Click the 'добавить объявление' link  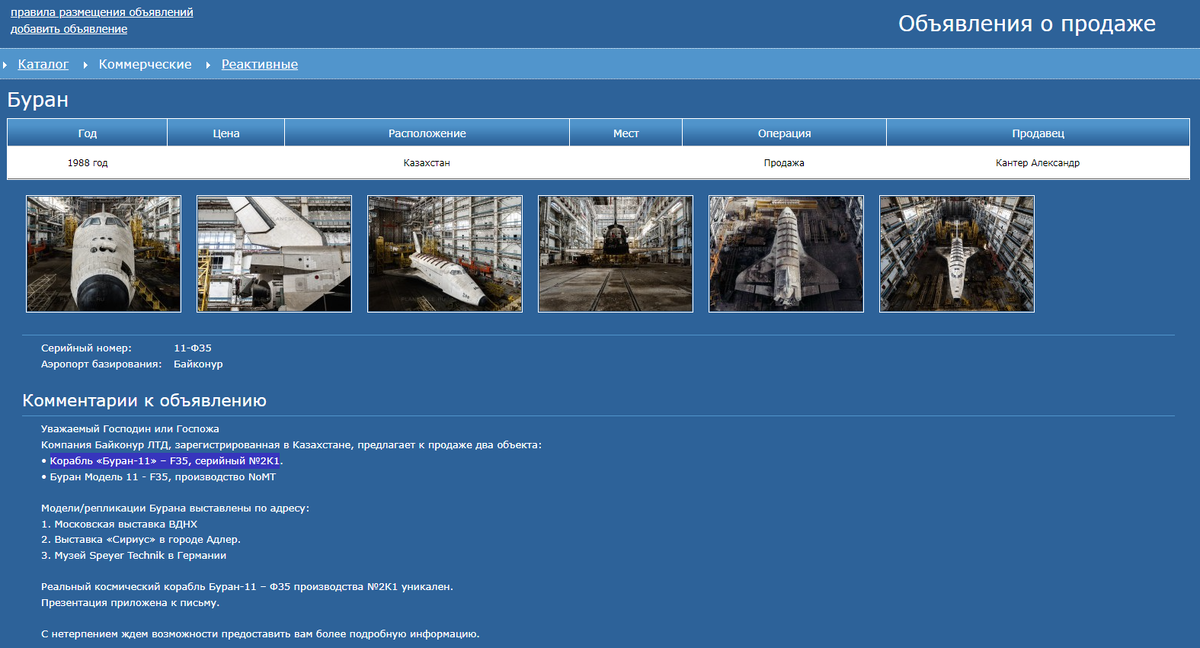click(x=69, y=29)
